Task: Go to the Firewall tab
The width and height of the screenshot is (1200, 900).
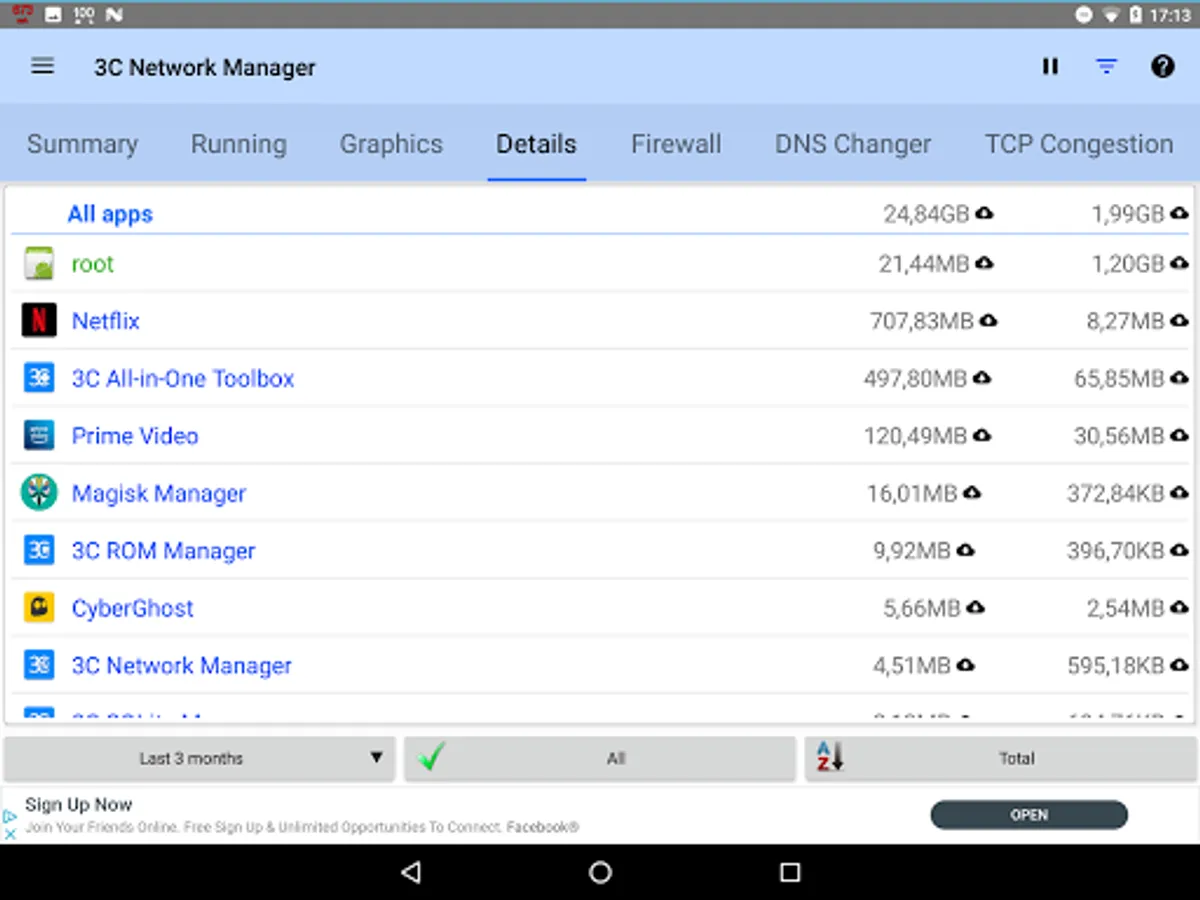Action: tap(676, 144)
